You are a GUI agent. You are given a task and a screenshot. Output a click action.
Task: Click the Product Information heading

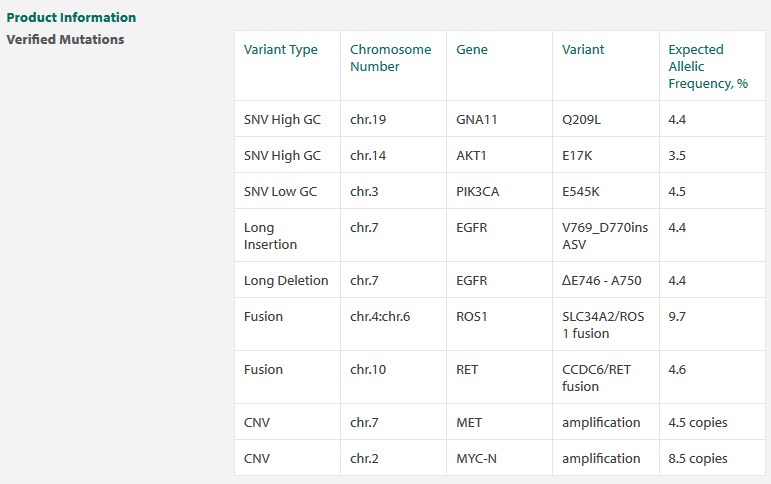71,18
